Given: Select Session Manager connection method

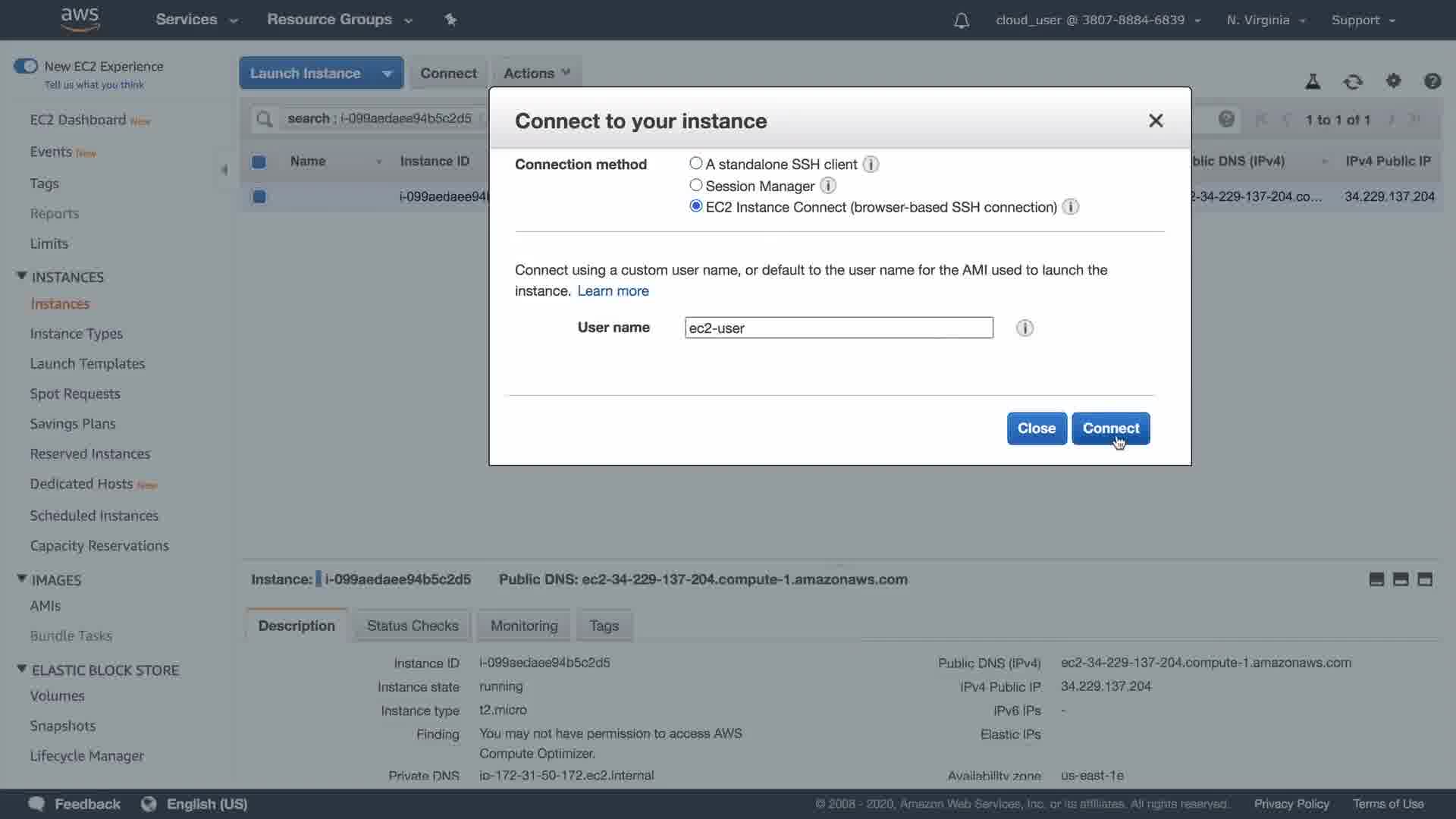Looking at the screenshot, I should coord(695,185).
